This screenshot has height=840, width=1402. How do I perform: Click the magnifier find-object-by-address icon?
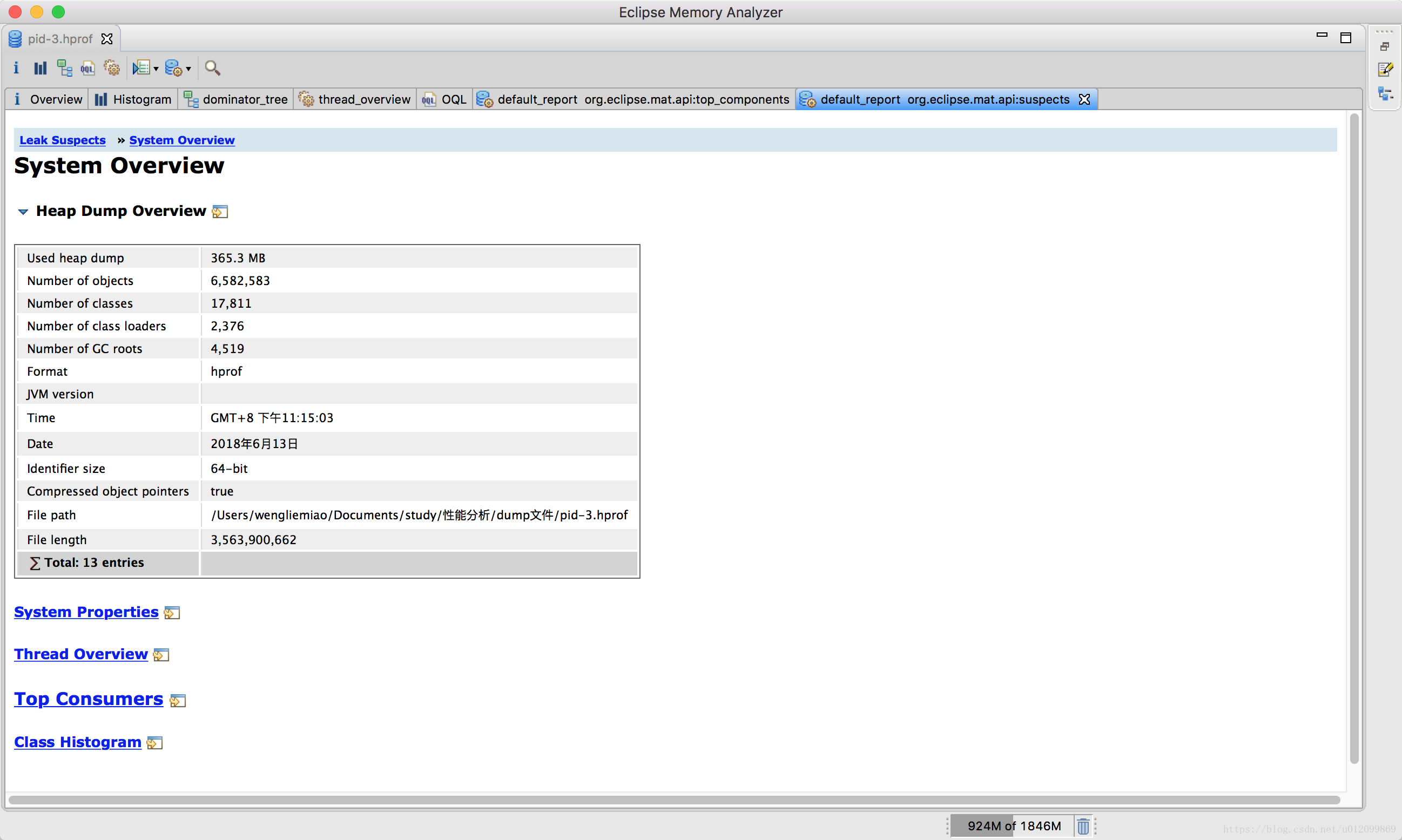212,68
